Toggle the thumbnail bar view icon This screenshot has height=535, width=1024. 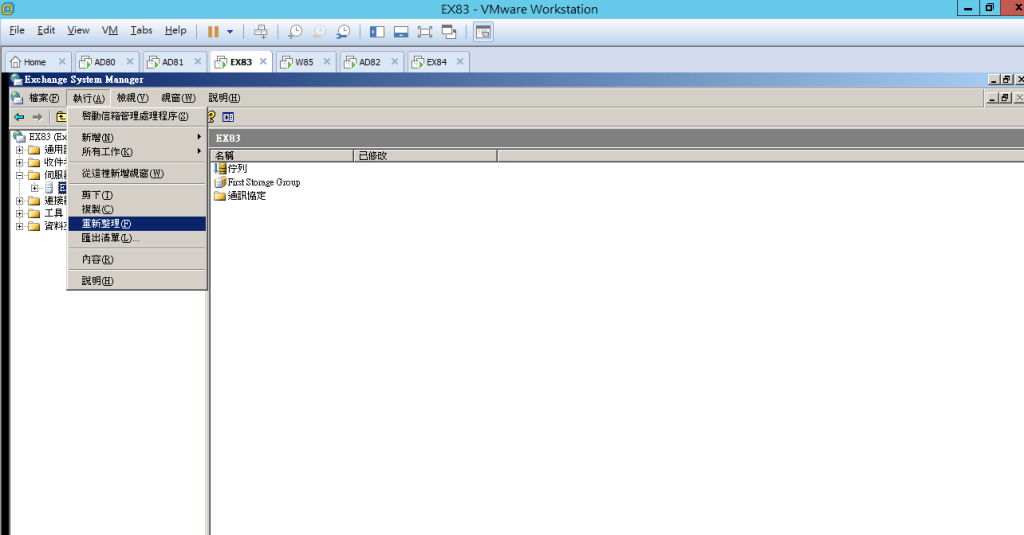tap(401, 31)
